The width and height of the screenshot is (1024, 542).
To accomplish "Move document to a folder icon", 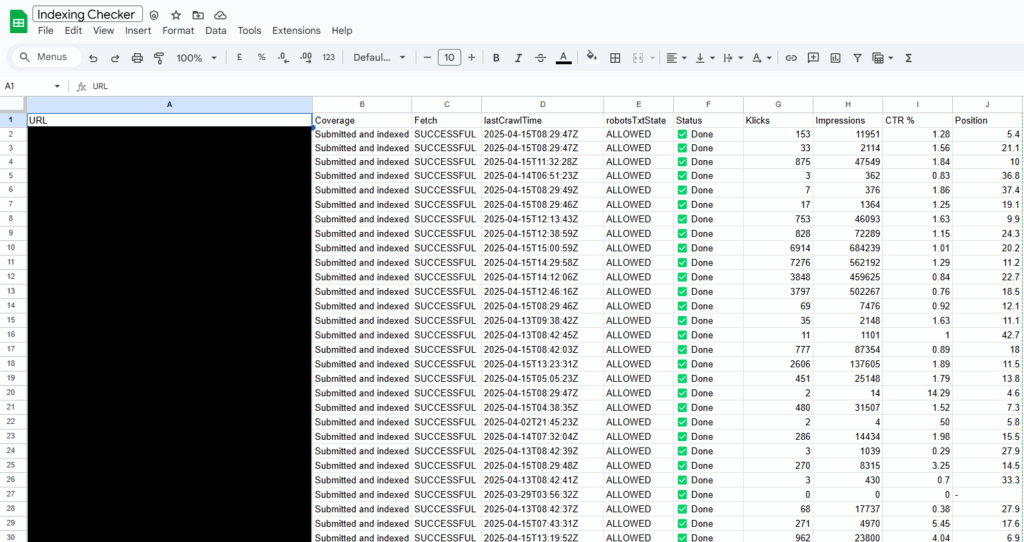I will [198, 15].
